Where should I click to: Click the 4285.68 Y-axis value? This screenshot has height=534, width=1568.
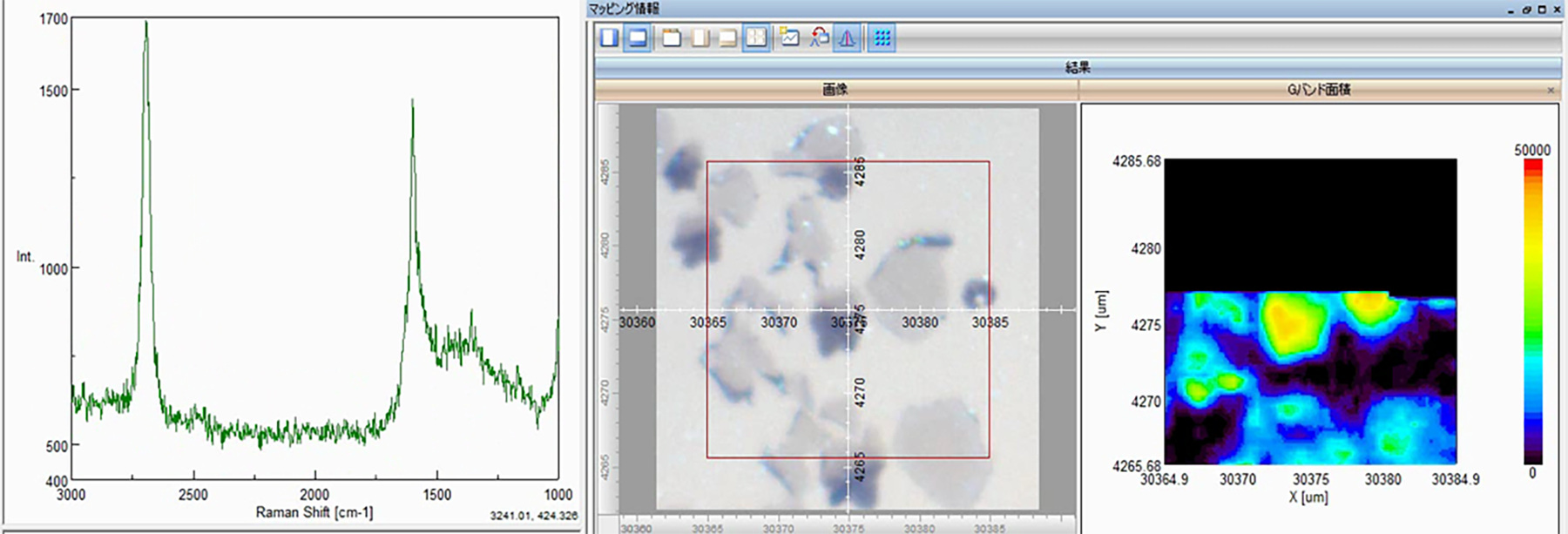pos(1137,161)
